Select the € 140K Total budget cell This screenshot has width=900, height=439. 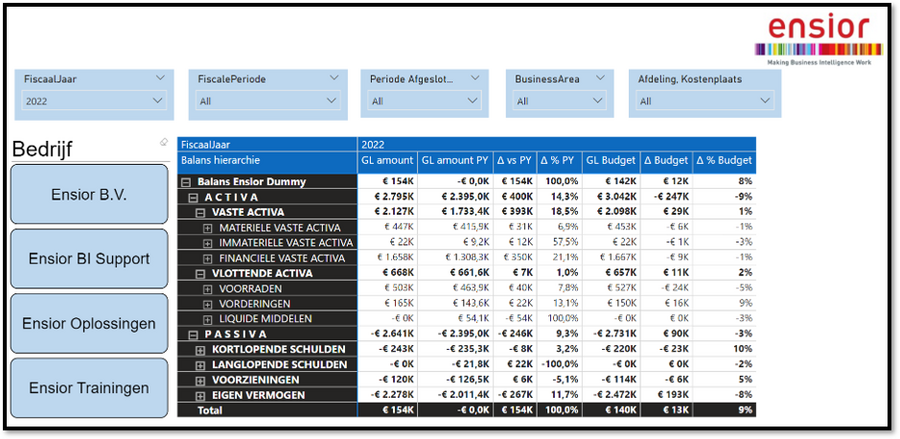[611, 410]
